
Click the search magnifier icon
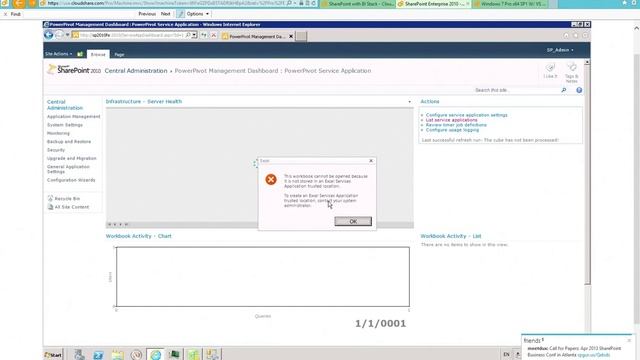(x=564, y=90)
